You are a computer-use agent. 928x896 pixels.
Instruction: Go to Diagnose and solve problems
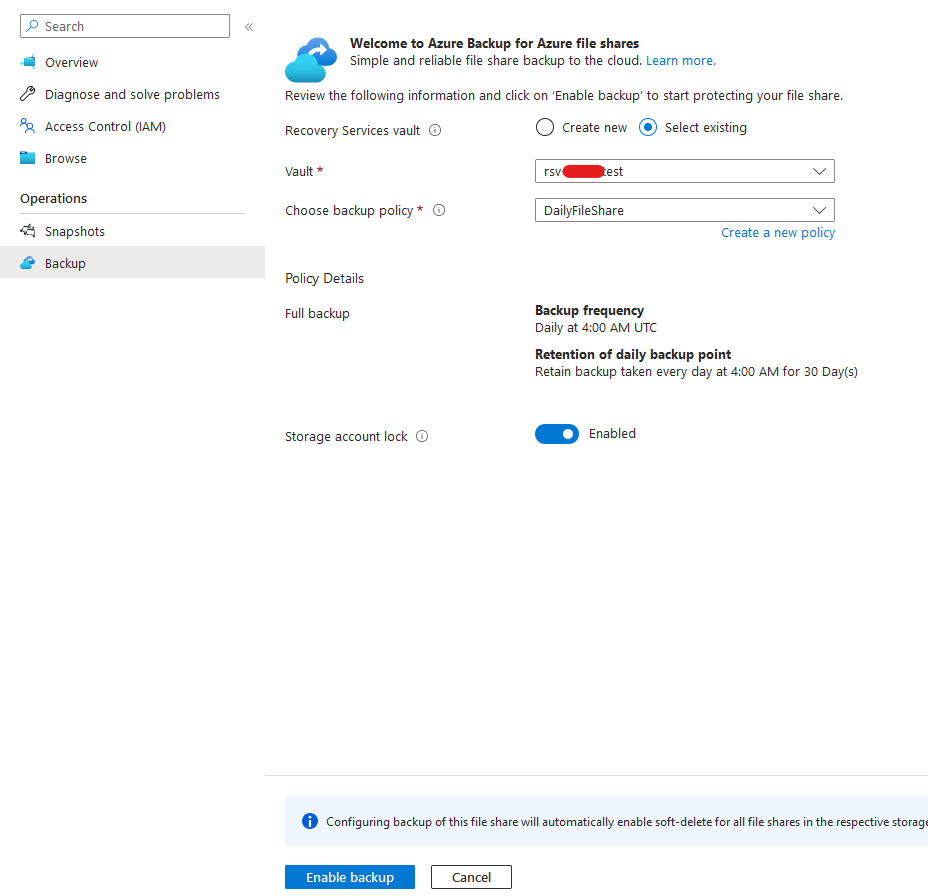click(132, 94)
